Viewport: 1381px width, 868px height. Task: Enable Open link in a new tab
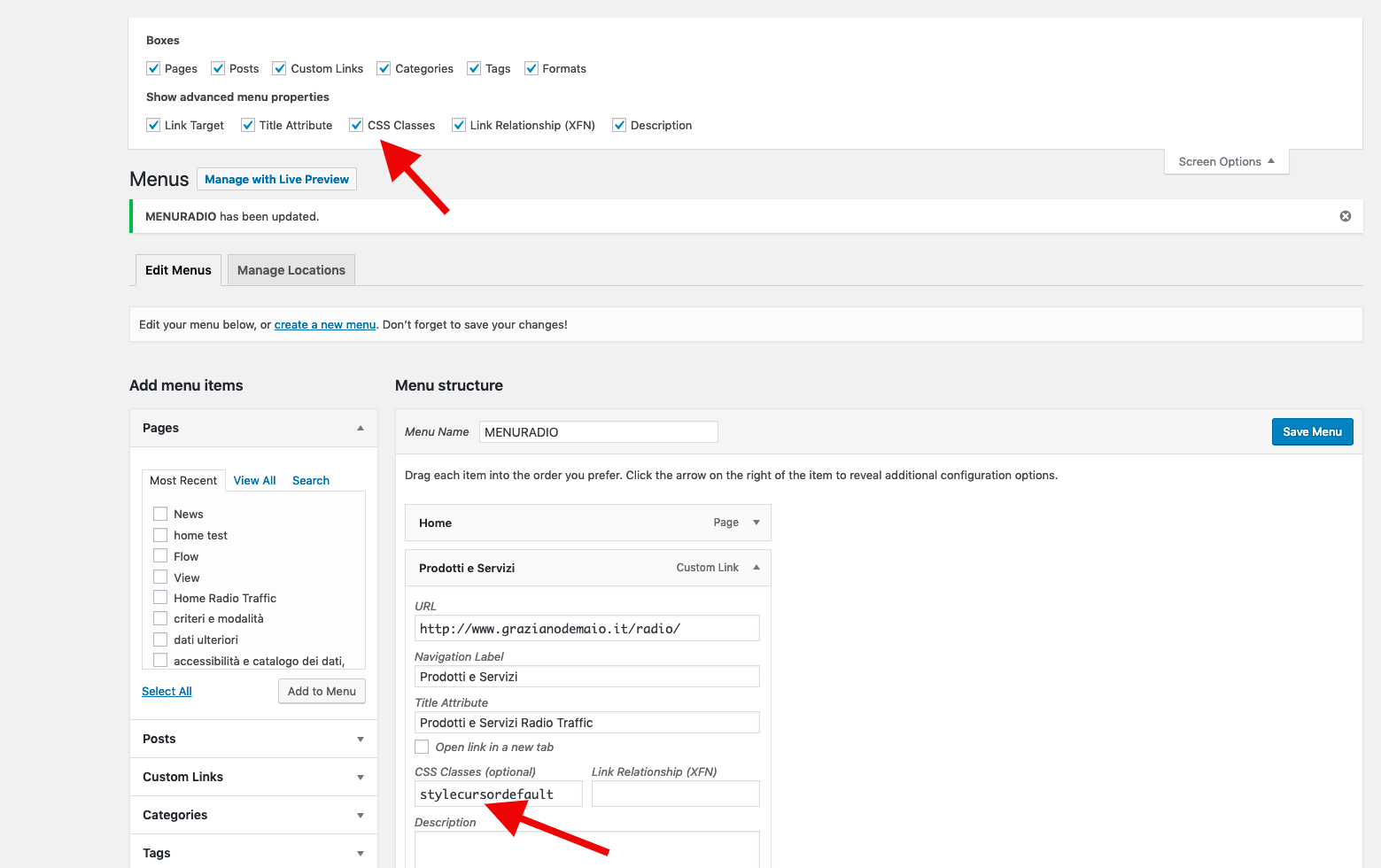coord(422,747)
